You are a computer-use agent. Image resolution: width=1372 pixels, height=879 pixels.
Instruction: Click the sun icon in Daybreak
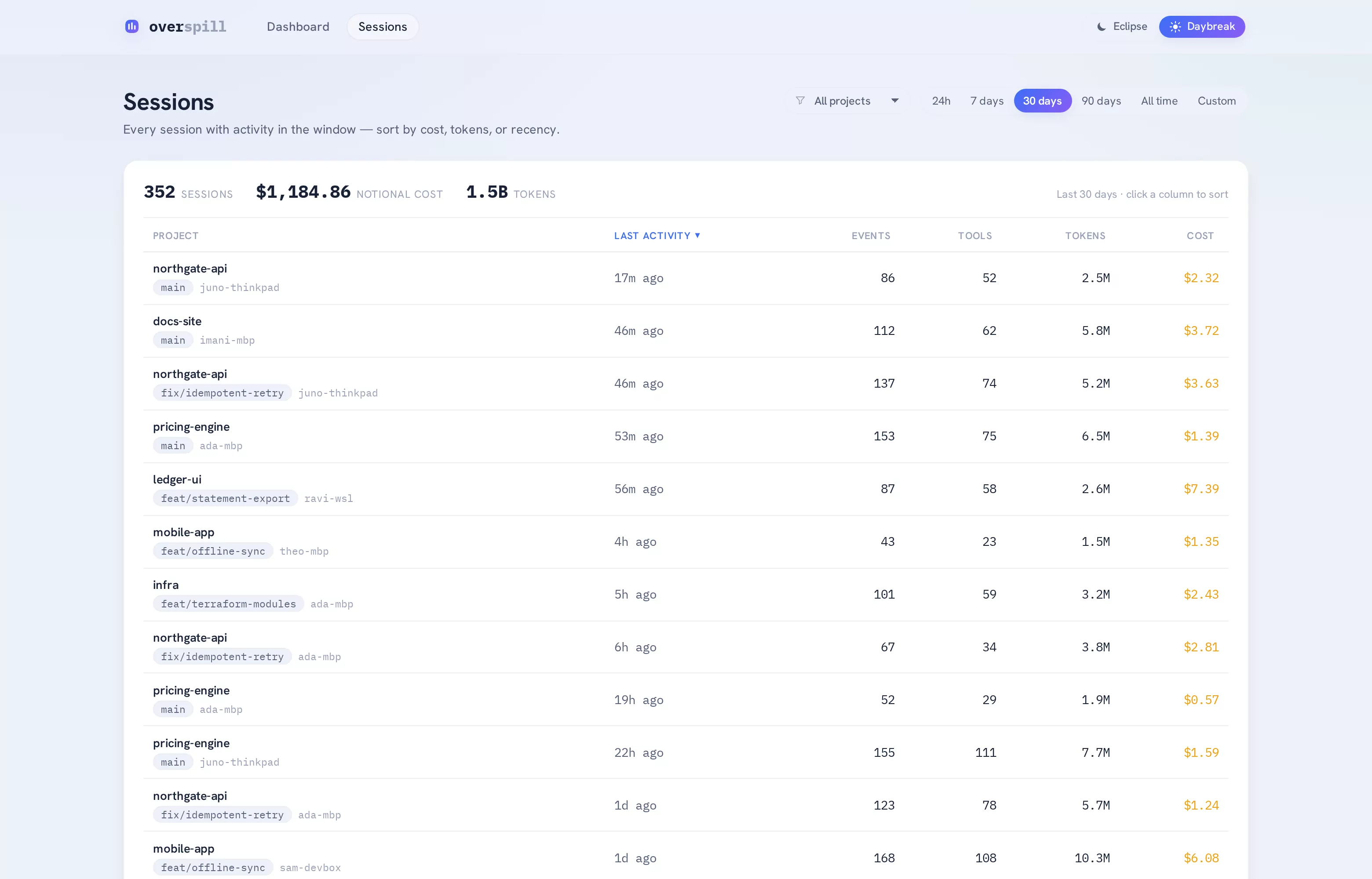pyautogui.click(x=1175, y=27)
